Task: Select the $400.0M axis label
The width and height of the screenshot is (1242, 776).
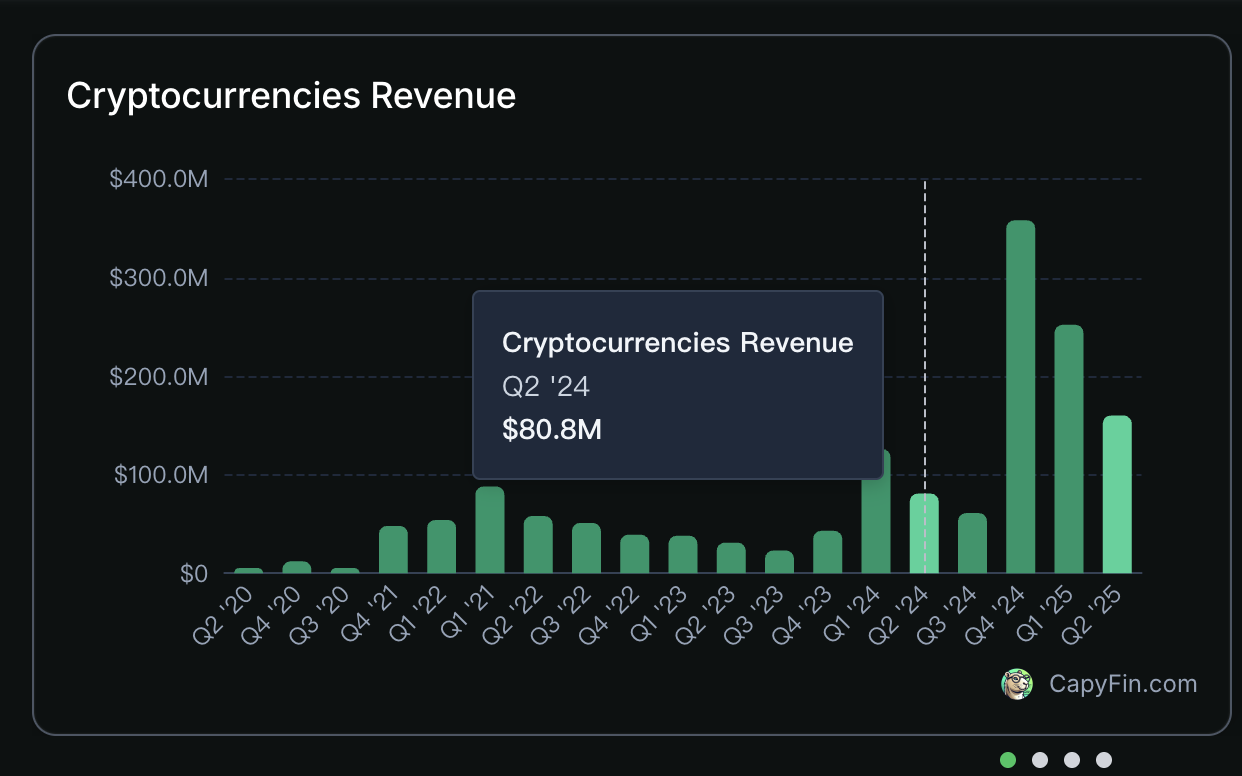Action: click(159, 178)
